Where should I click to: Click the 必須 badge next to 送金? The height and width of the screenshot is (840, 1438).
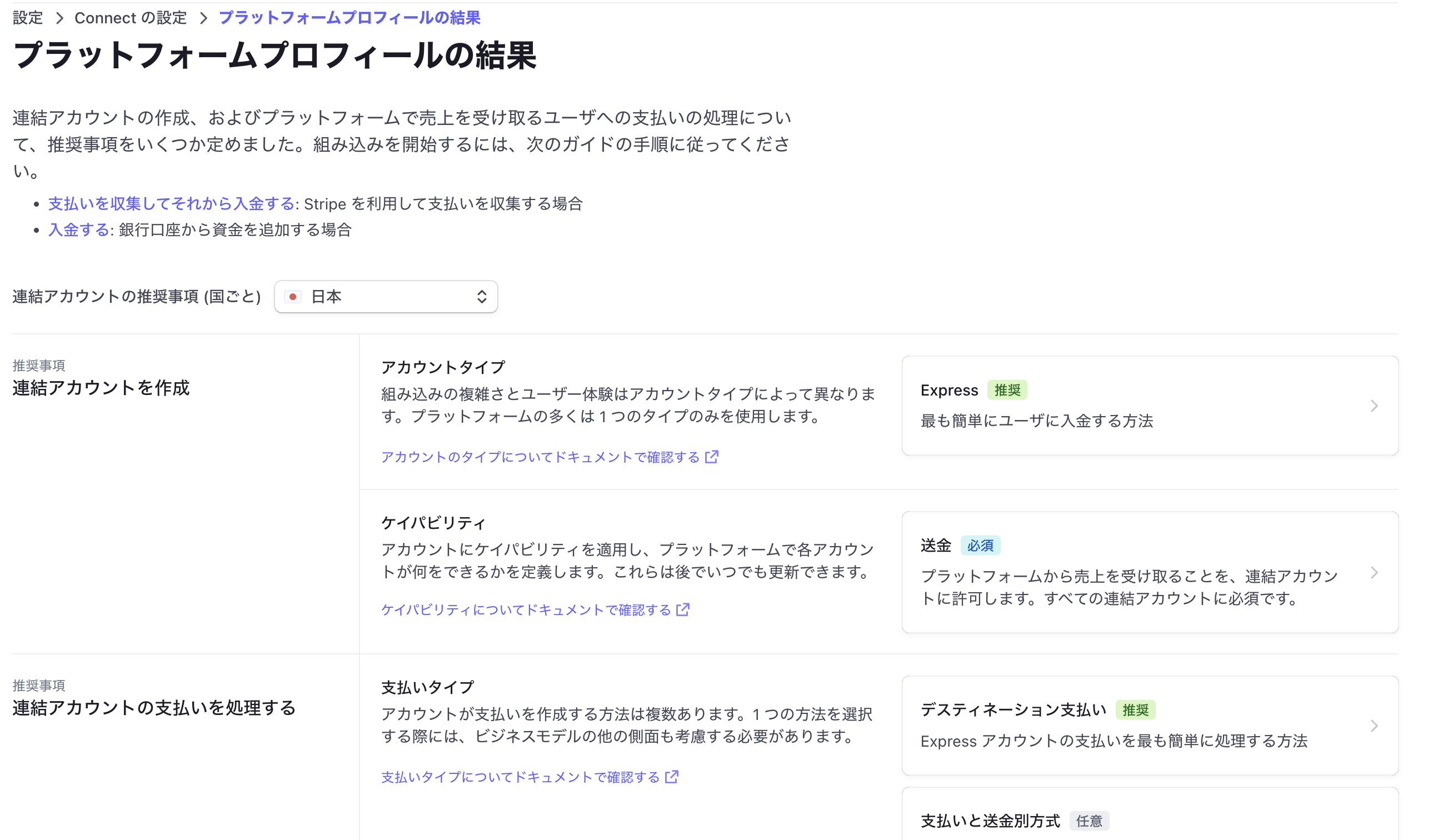point(980,546)
